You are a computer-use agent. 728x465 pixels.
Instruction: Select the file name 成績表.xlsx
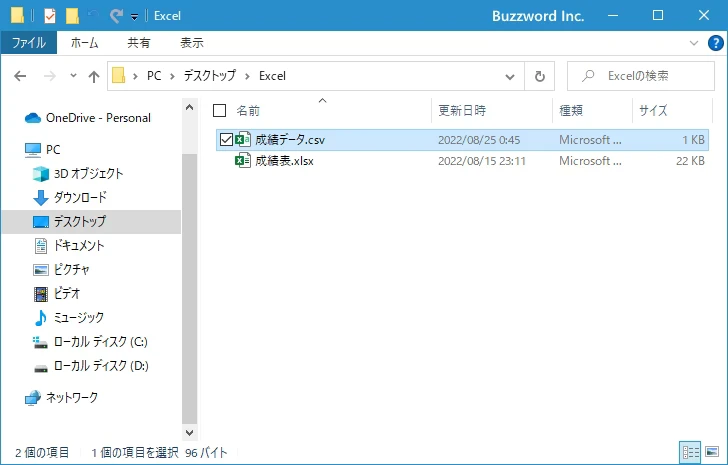285,161
